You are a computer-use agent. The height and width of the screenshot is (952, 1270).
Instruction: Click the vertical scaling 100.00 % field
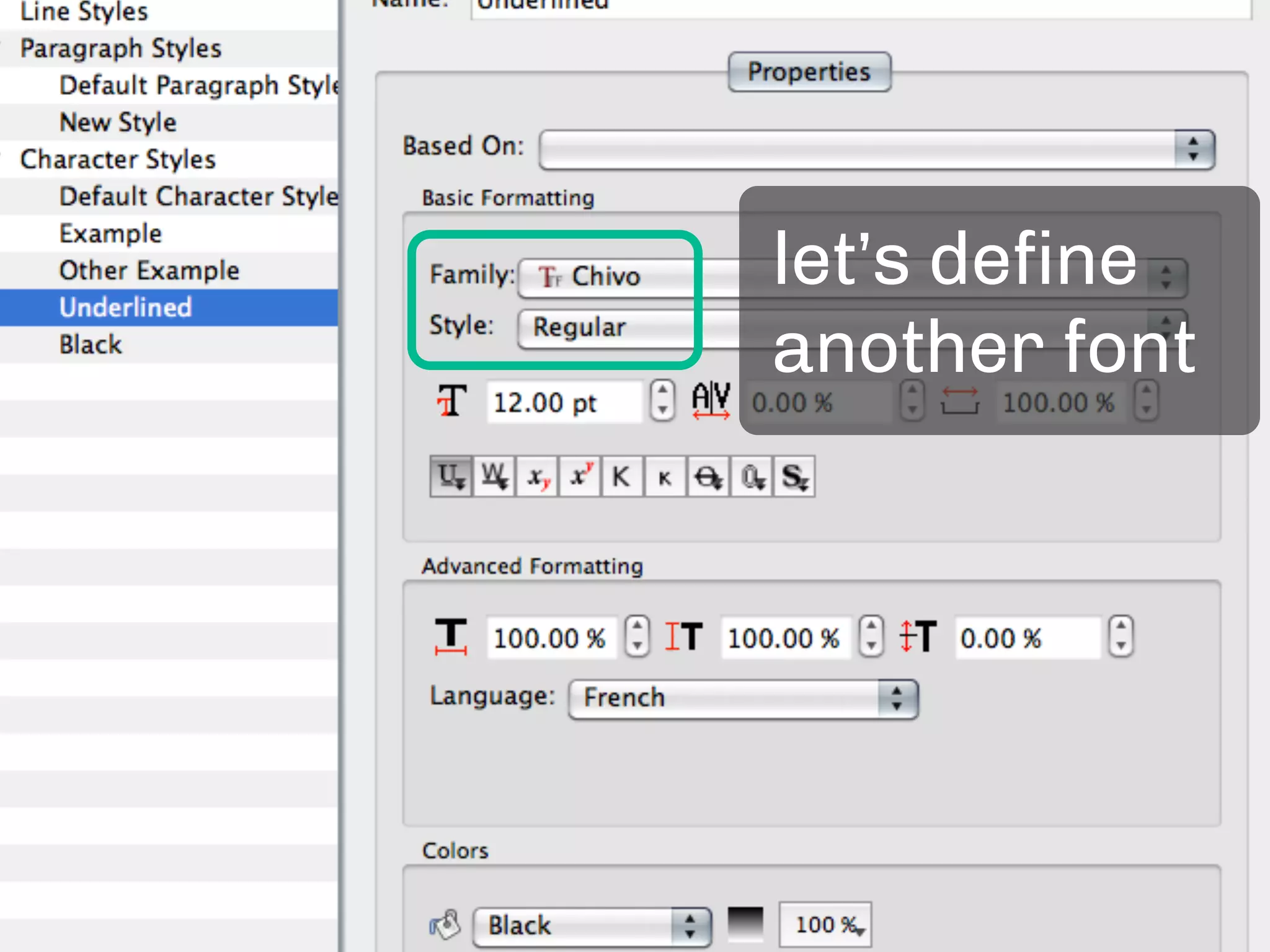point(786,637)
